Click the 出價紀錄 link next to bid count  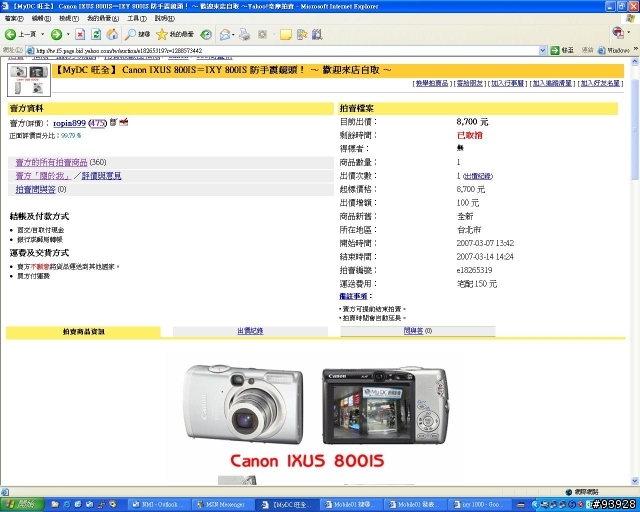478,176
